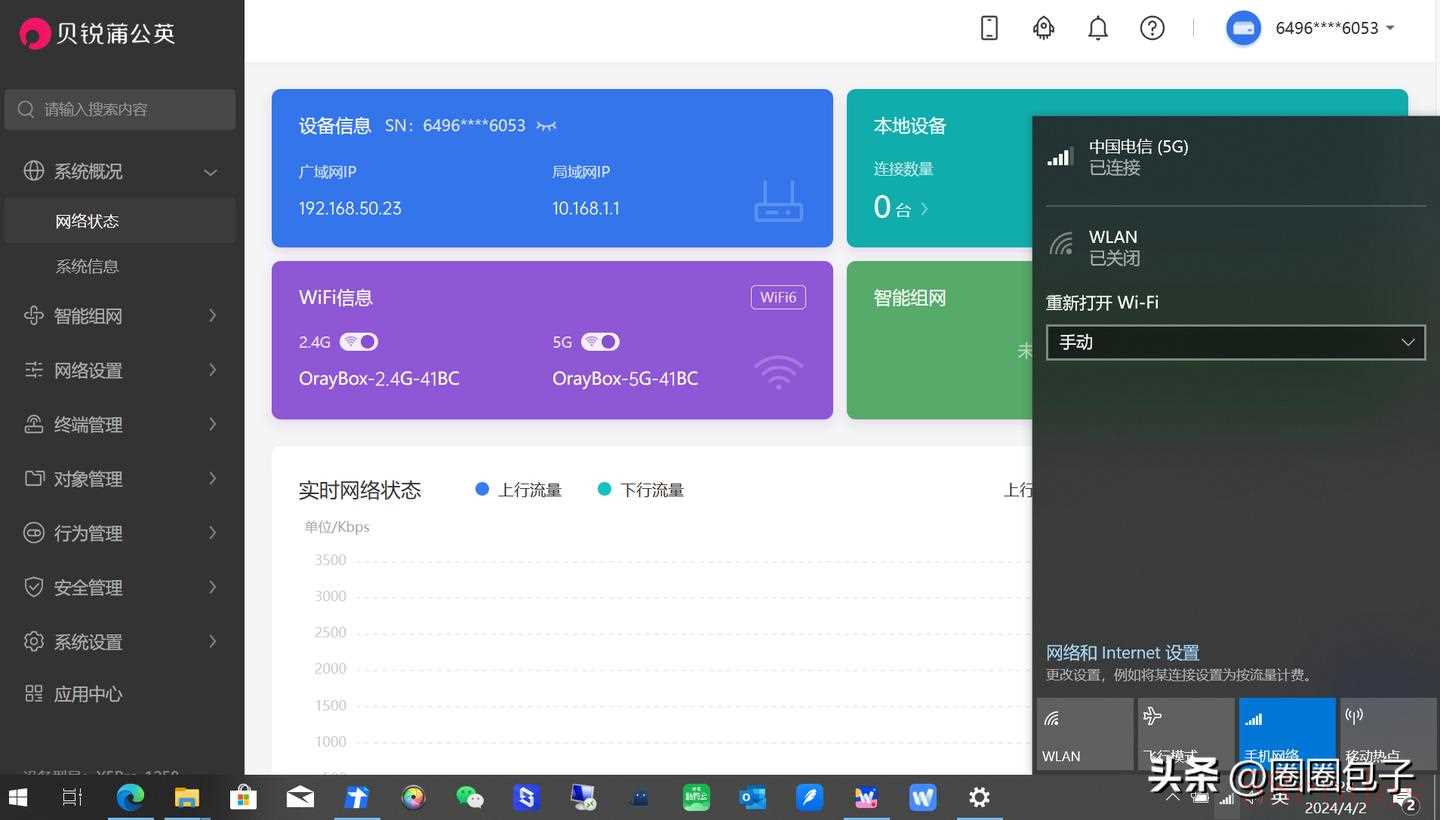Open account dropdown 6496****6053
The image size is (1440, 820).
pos(1311,28)
